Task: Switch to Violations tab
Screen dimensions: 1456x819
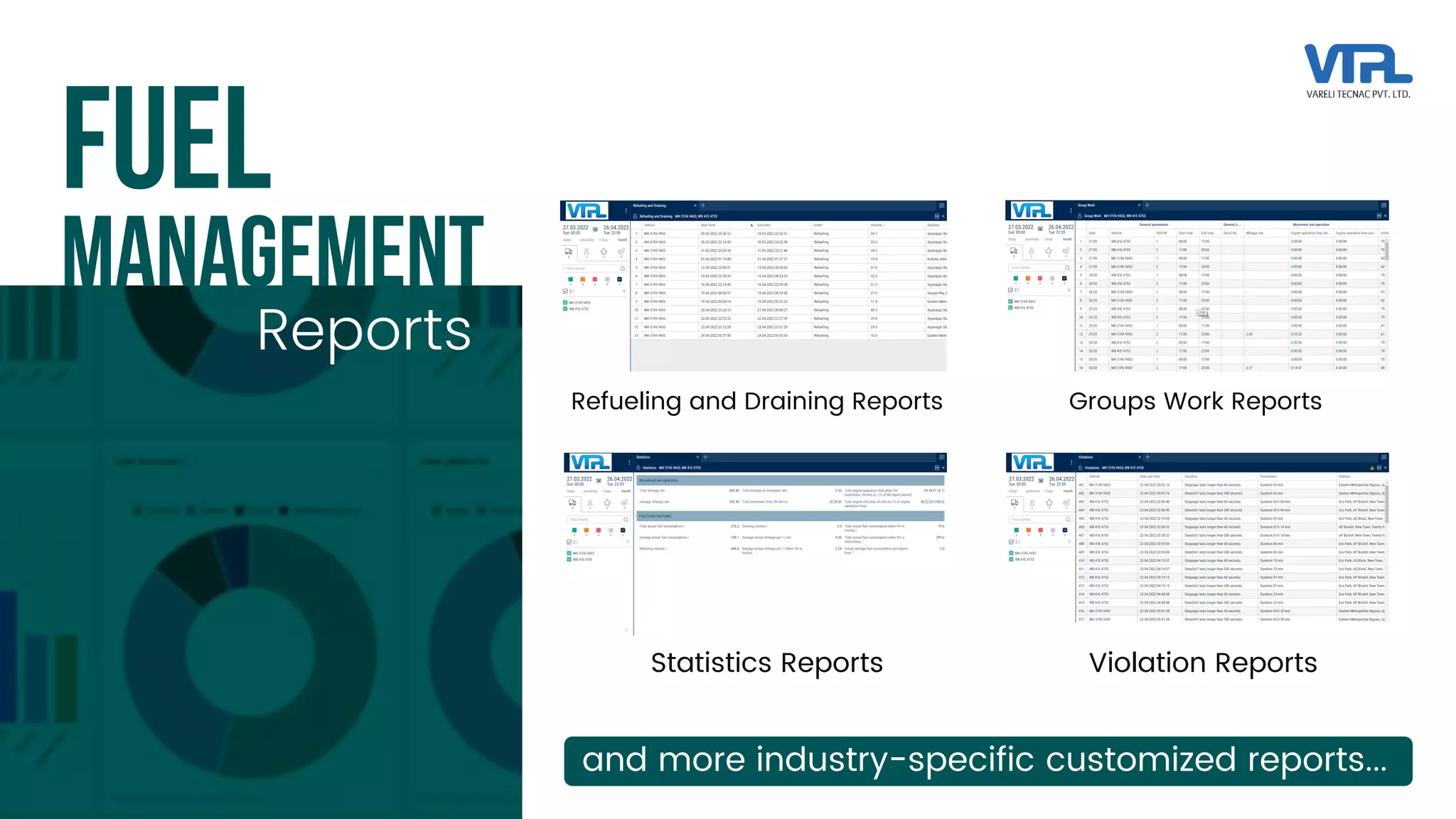Action: point(1108,457)
